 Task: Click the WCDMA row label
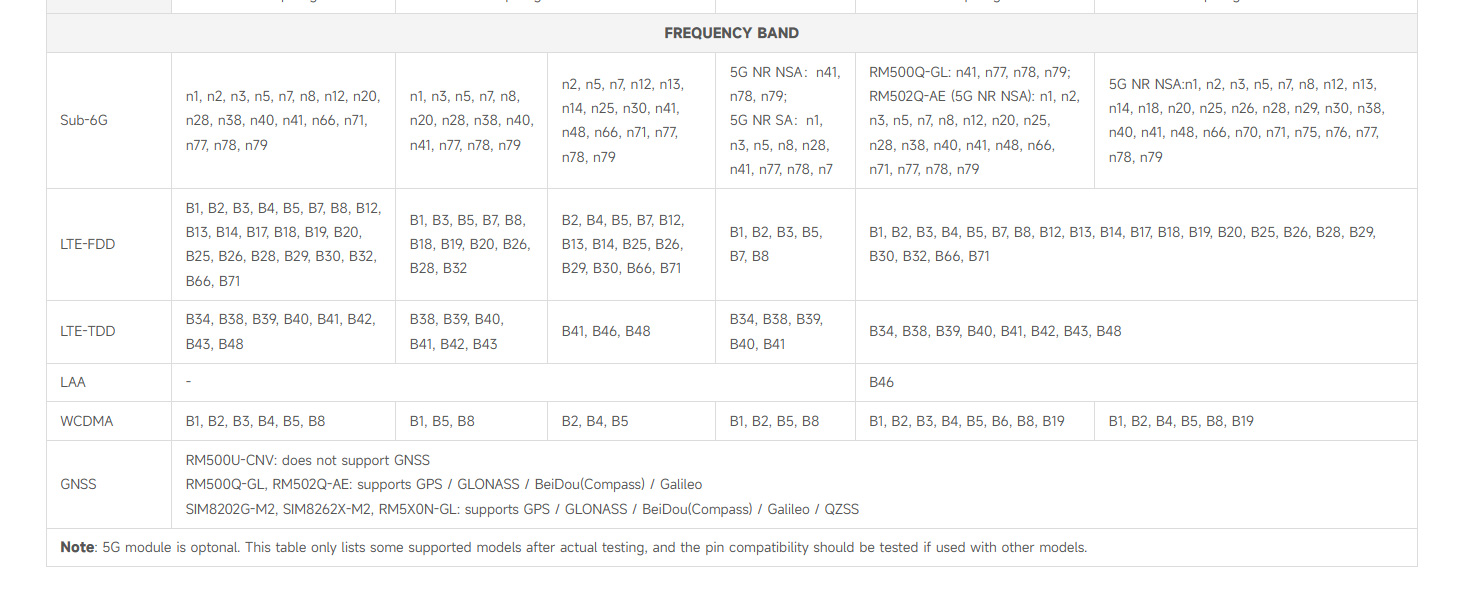point(86,421)
